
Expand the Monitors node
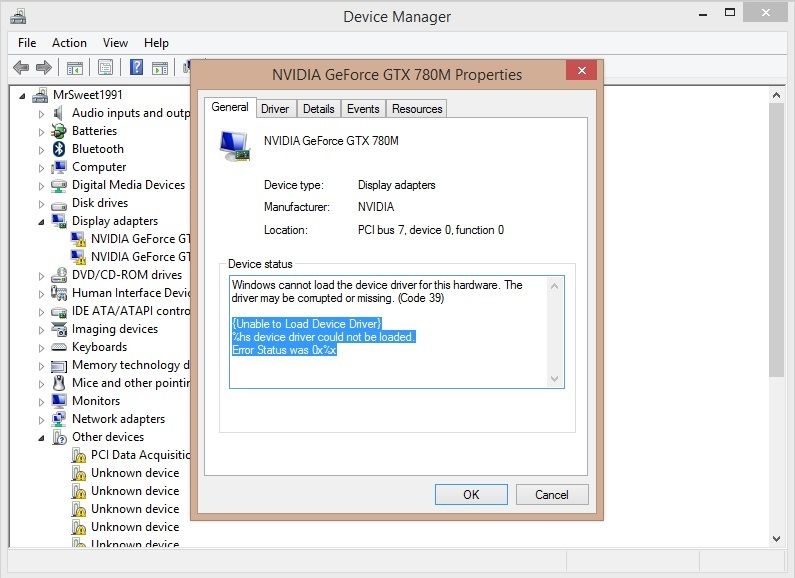pyautogui.click(x=41, y=402)
